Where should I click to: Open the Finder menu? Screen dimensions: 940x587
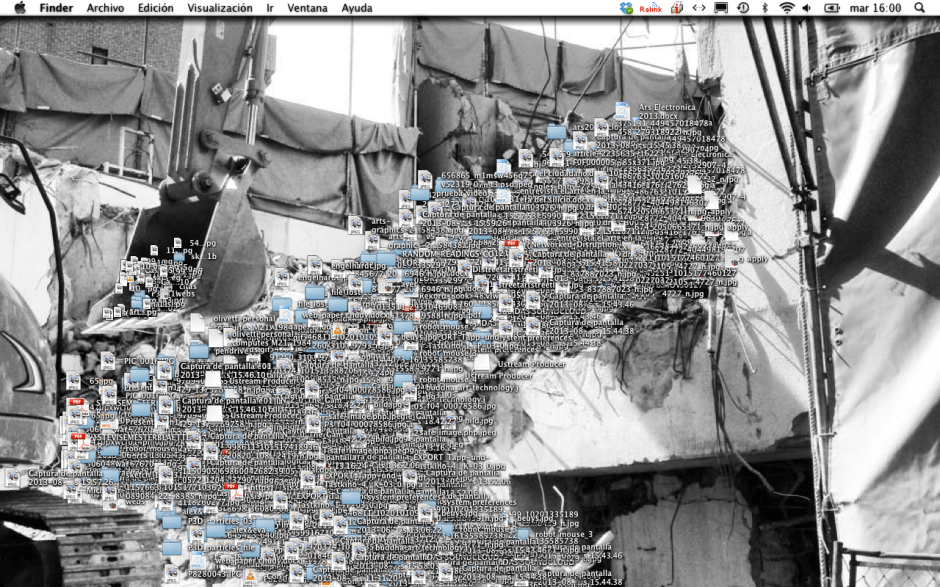pos(56,8)
